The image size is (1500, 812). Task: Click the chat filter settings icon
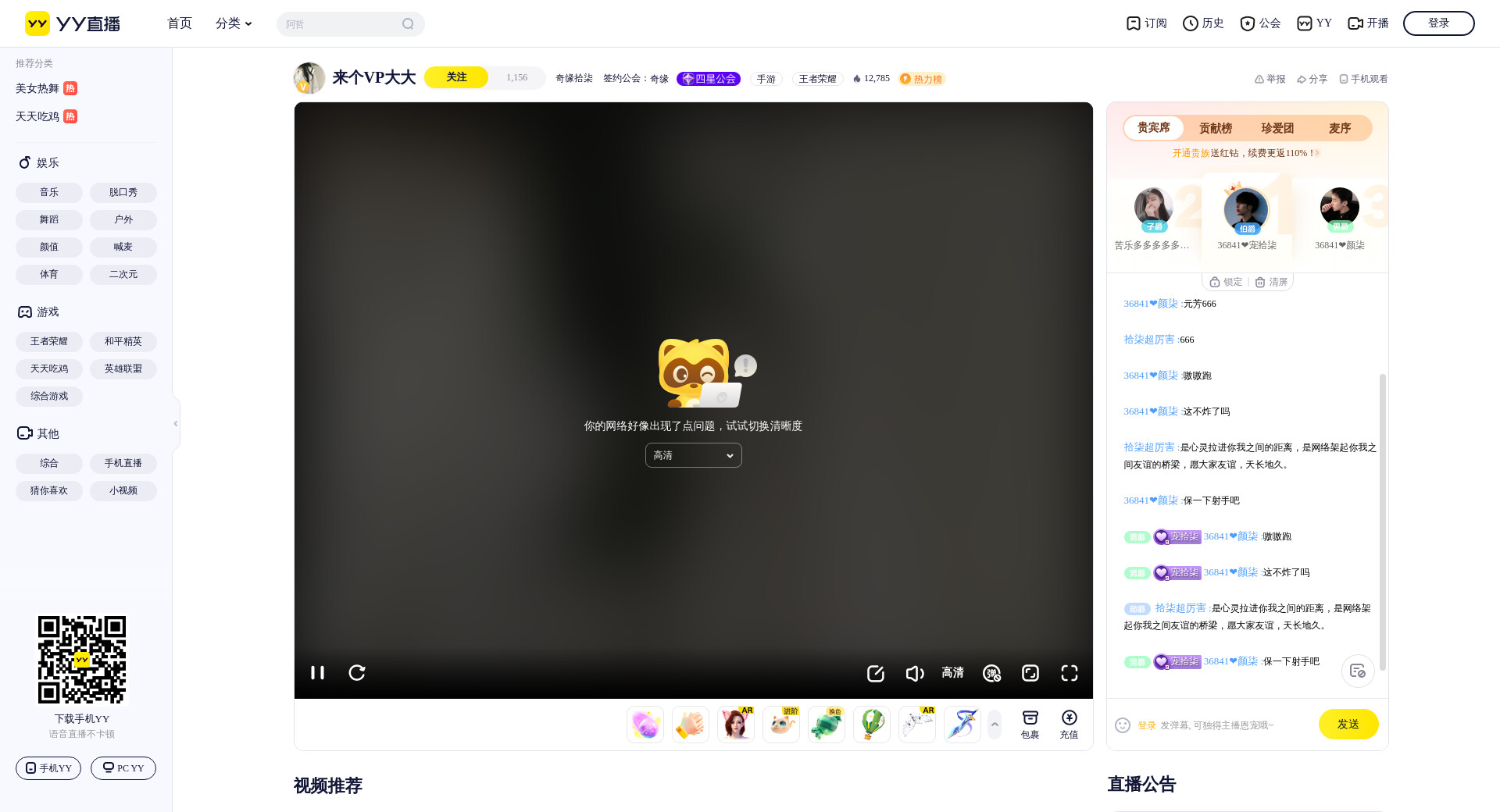(1358, 671)
